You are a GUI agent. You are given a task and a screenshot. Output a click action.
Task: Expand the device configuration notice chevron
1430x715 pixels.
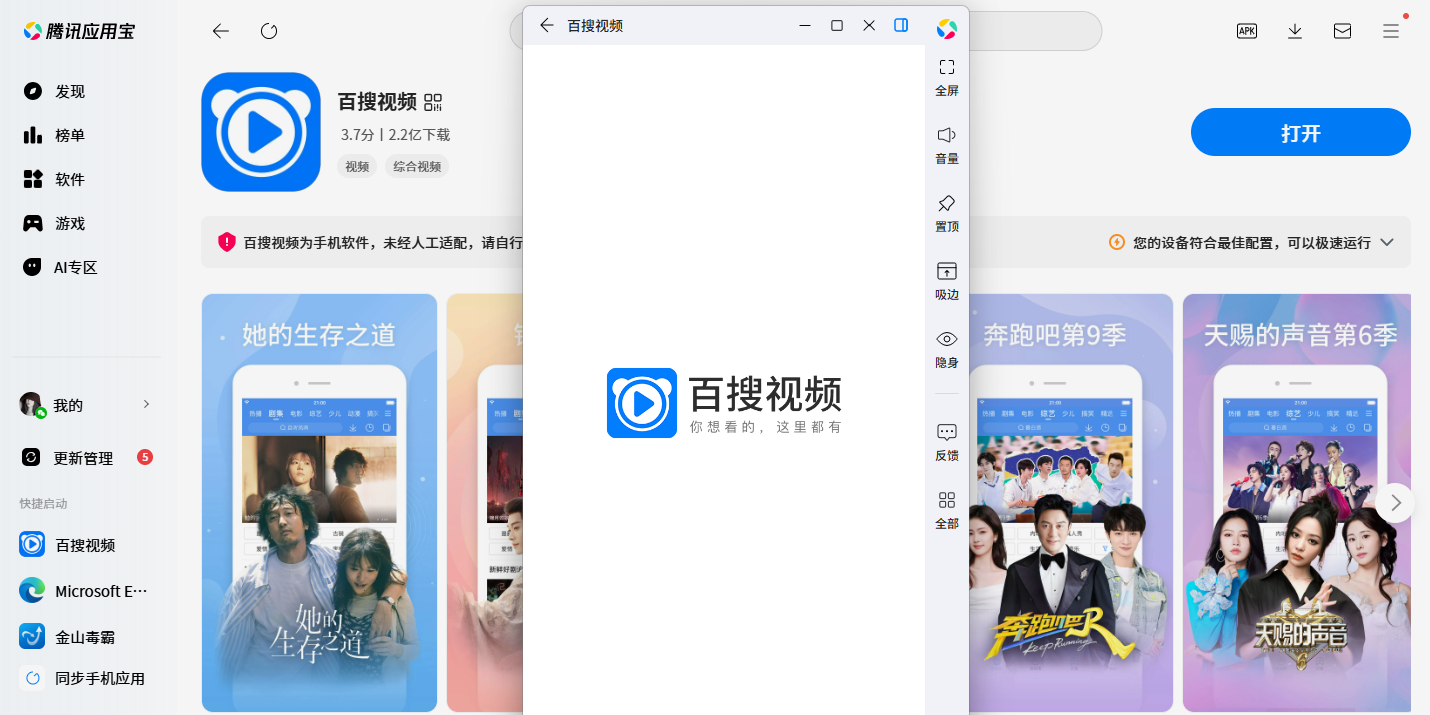point(1387,242)
